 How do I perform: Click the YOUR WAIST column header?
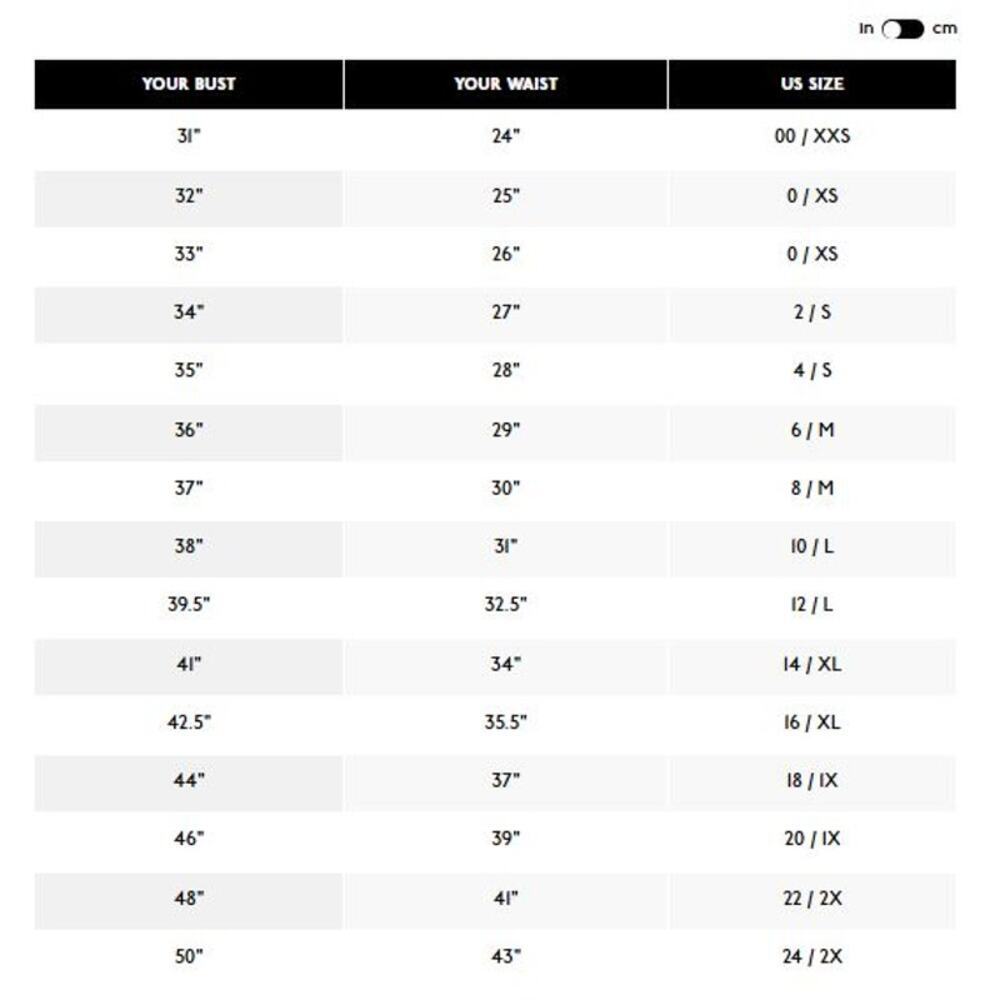[506, 84]
